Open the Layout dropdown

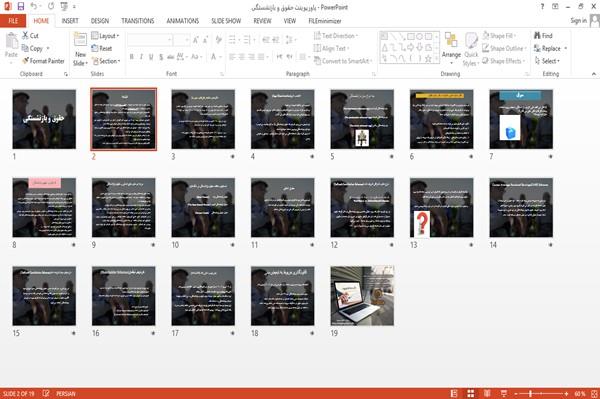[105, 36]
